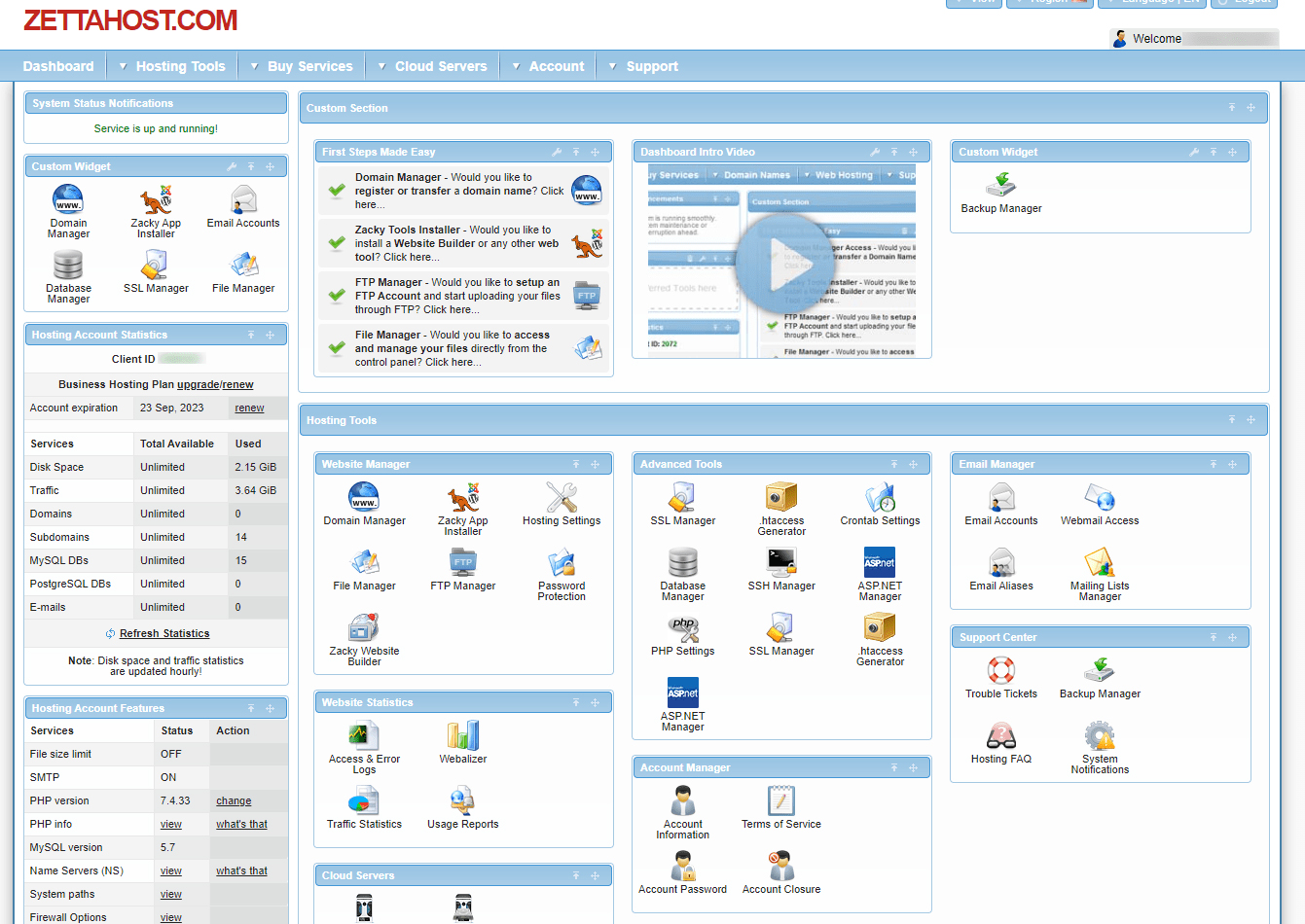
Task: Open Zacky App Installer in the left Custom Widget
Action: tap(156, 212)
